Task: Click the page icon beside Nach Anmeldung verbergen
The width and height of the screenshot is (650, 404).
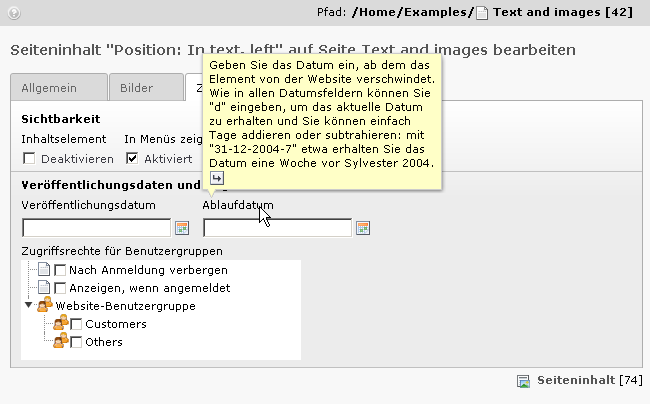Action: (44, 270)
